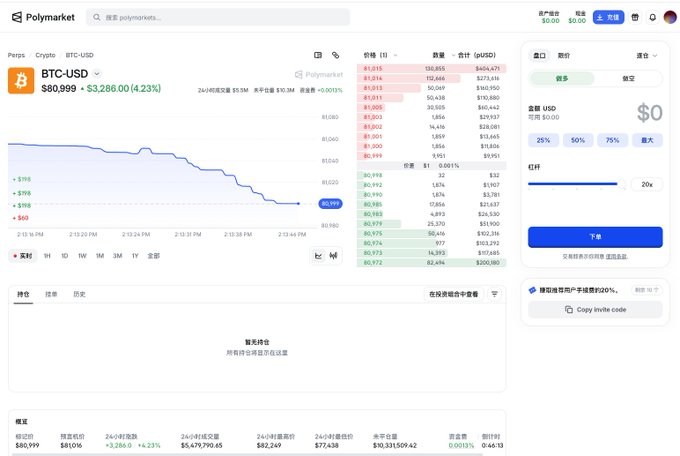The height and width of the screenshot is (456, 680).
Task: Click the leverage slider handle
Action: click(621, 184)
